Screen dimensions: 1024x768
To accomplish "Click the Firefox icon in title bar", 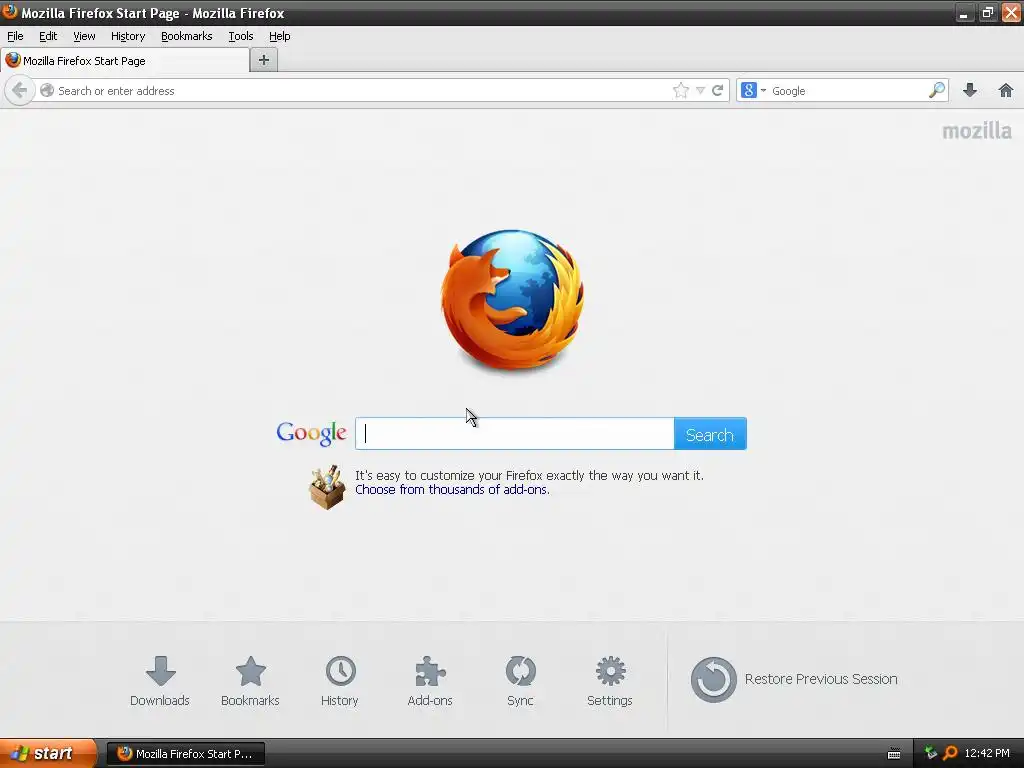I will [9, 12].
